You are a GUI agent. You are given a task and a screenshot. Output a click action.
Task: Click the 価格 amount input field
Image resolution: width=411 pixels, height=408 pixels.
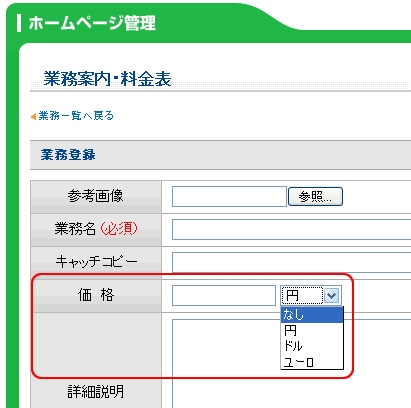pos(224,295)
